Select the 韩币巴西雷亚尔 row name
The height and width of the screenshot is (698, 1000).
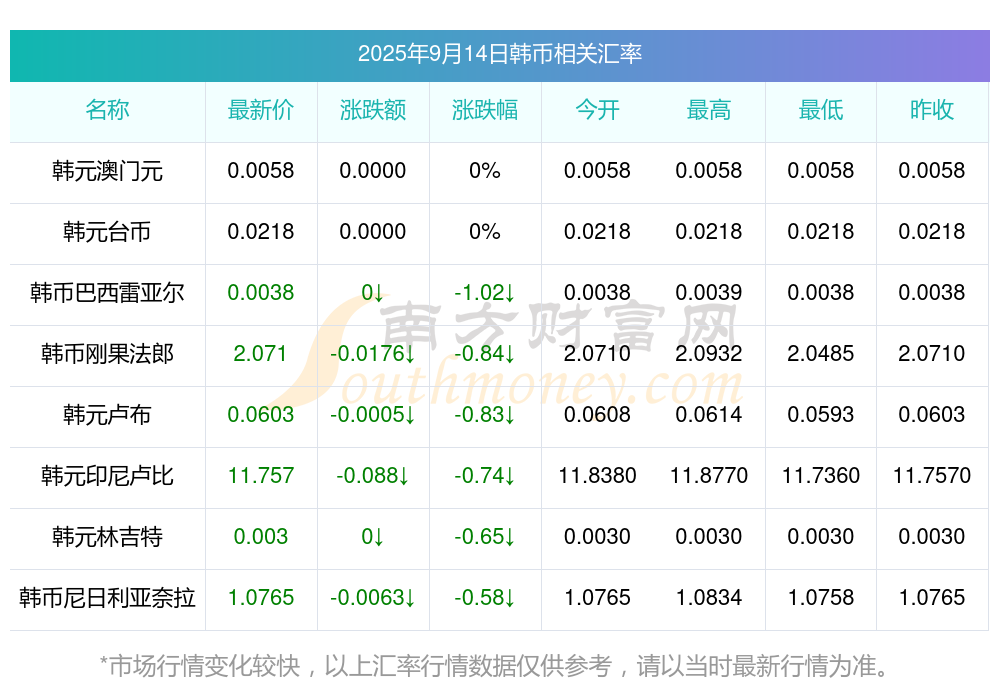point(107,293)
